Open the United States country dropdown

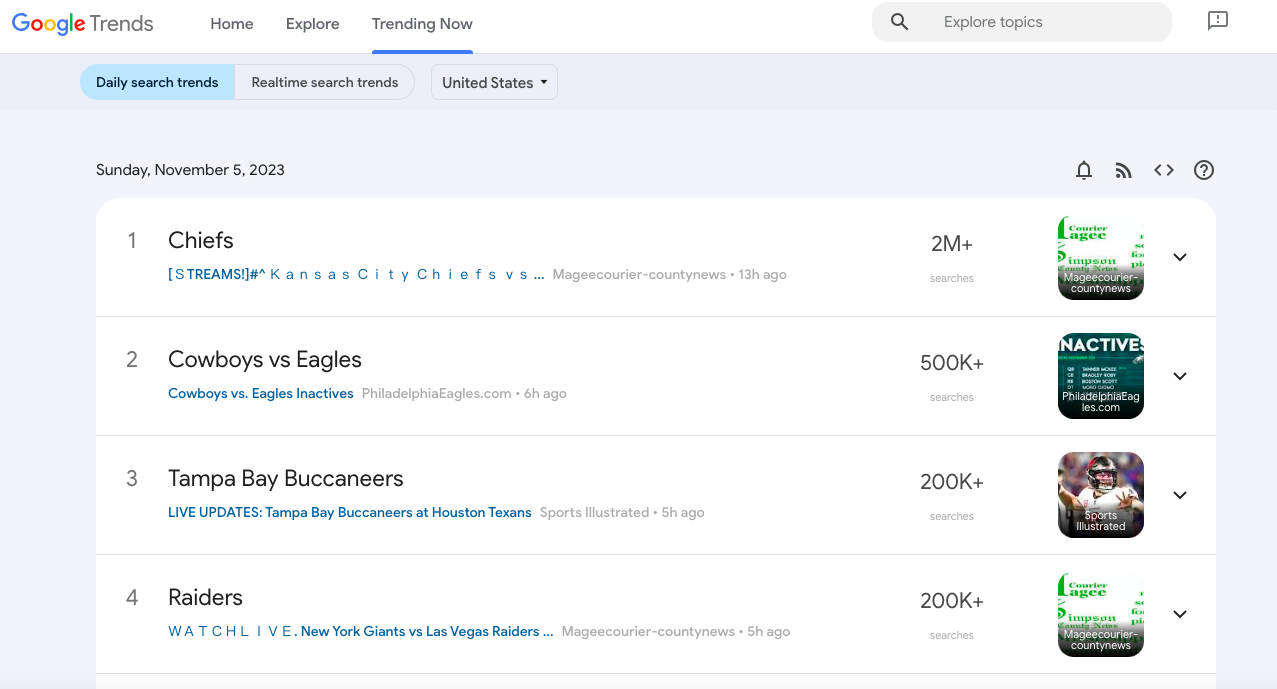494,82
